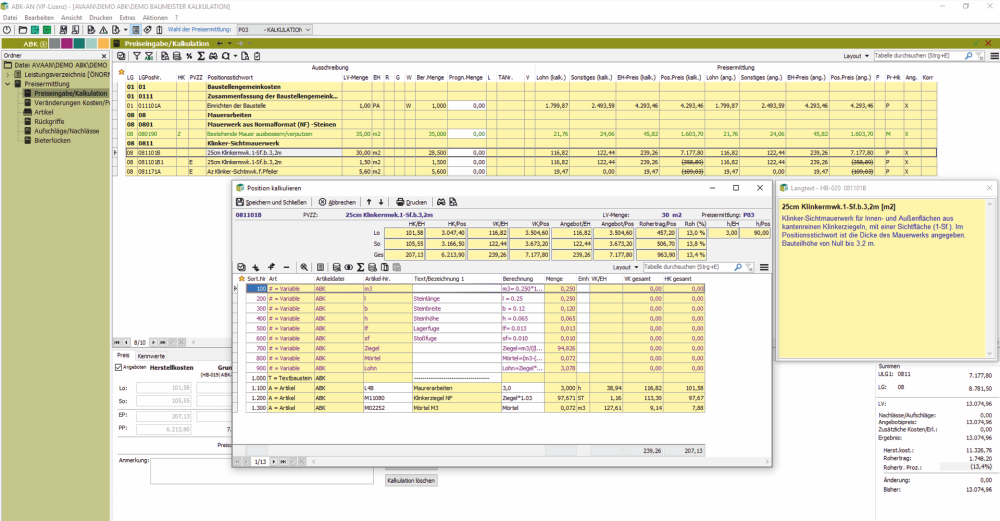Click the zoom magnifier icon in calculation toolbar
Viewport: 1000px width, 521px height.
(x=304, y=267)
